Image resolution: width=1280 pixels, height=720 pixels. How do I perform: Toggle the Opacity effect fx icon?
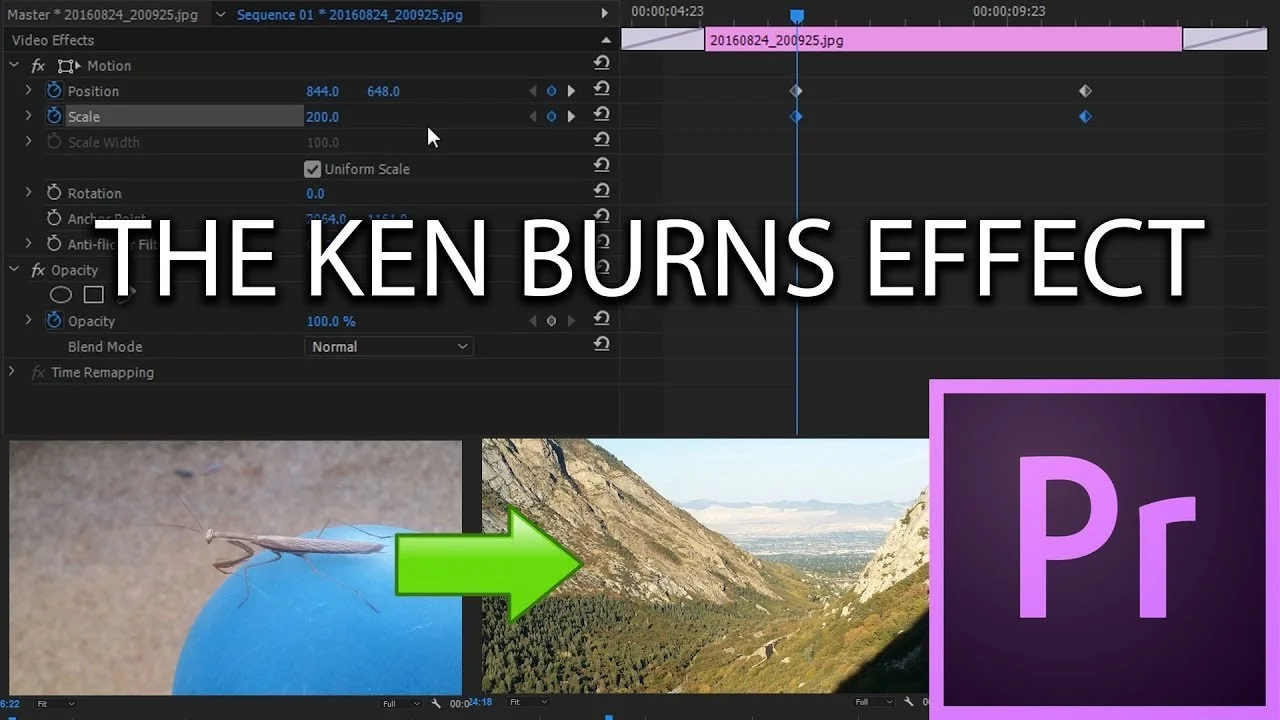pyautogui.click(x=38, y=270)
